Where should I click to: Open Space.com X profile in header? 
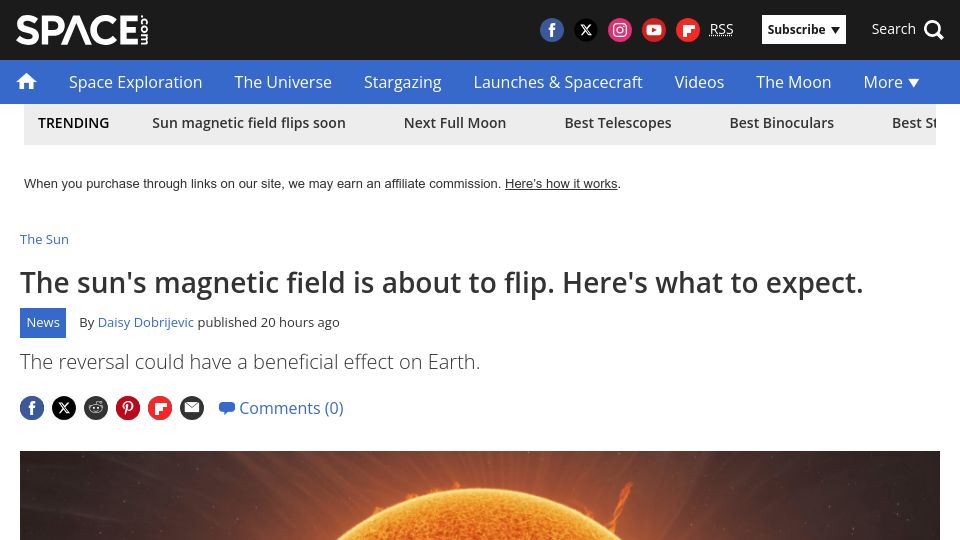pyautogui.click(x=586, y=29)
